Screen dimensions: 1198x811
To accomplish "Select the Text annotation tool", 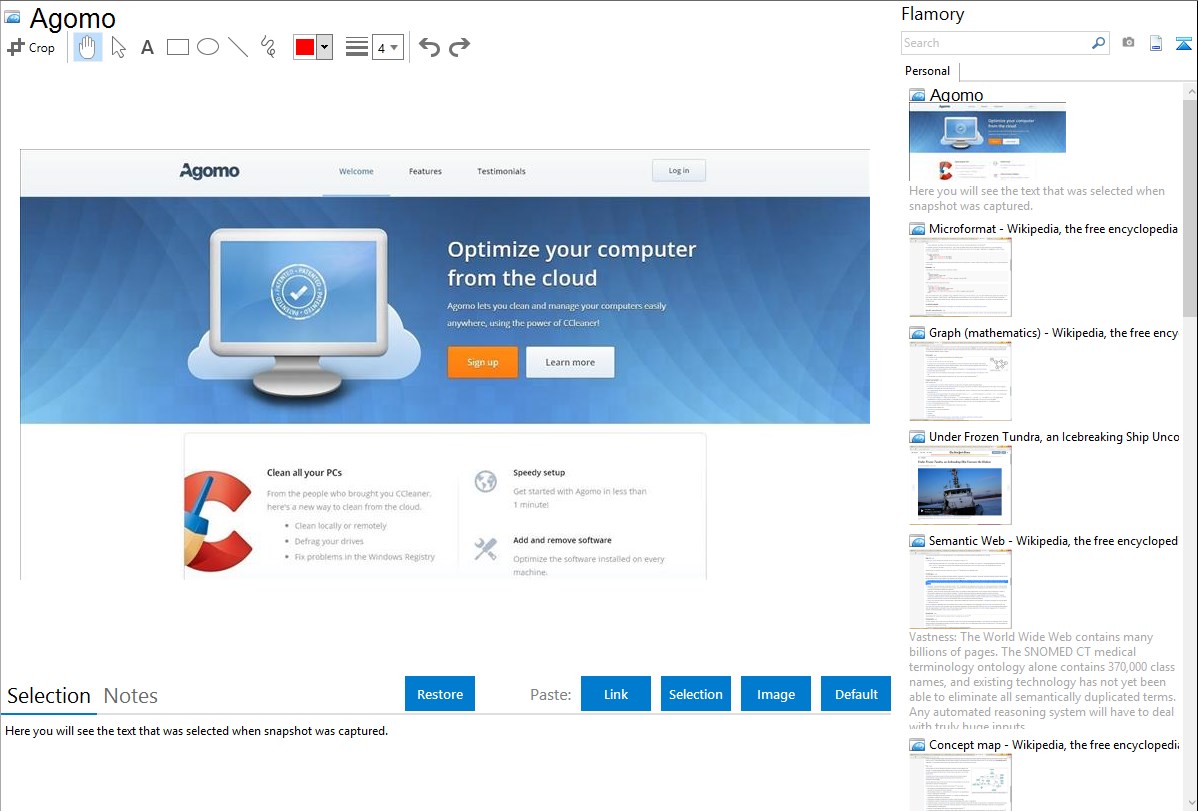I will click(x=147, y=47).
